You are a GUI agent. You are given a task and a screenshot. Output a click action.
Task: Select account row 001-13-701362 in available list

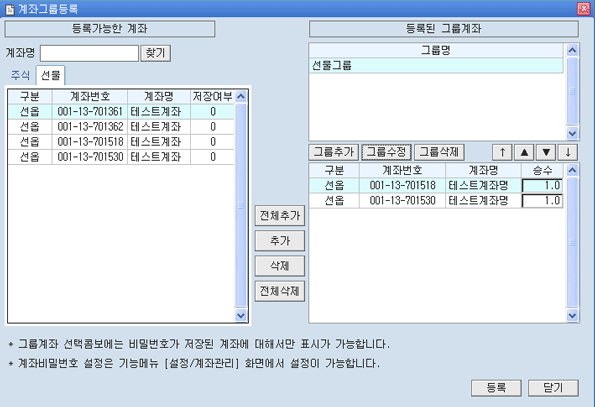(x=121, y=127)
